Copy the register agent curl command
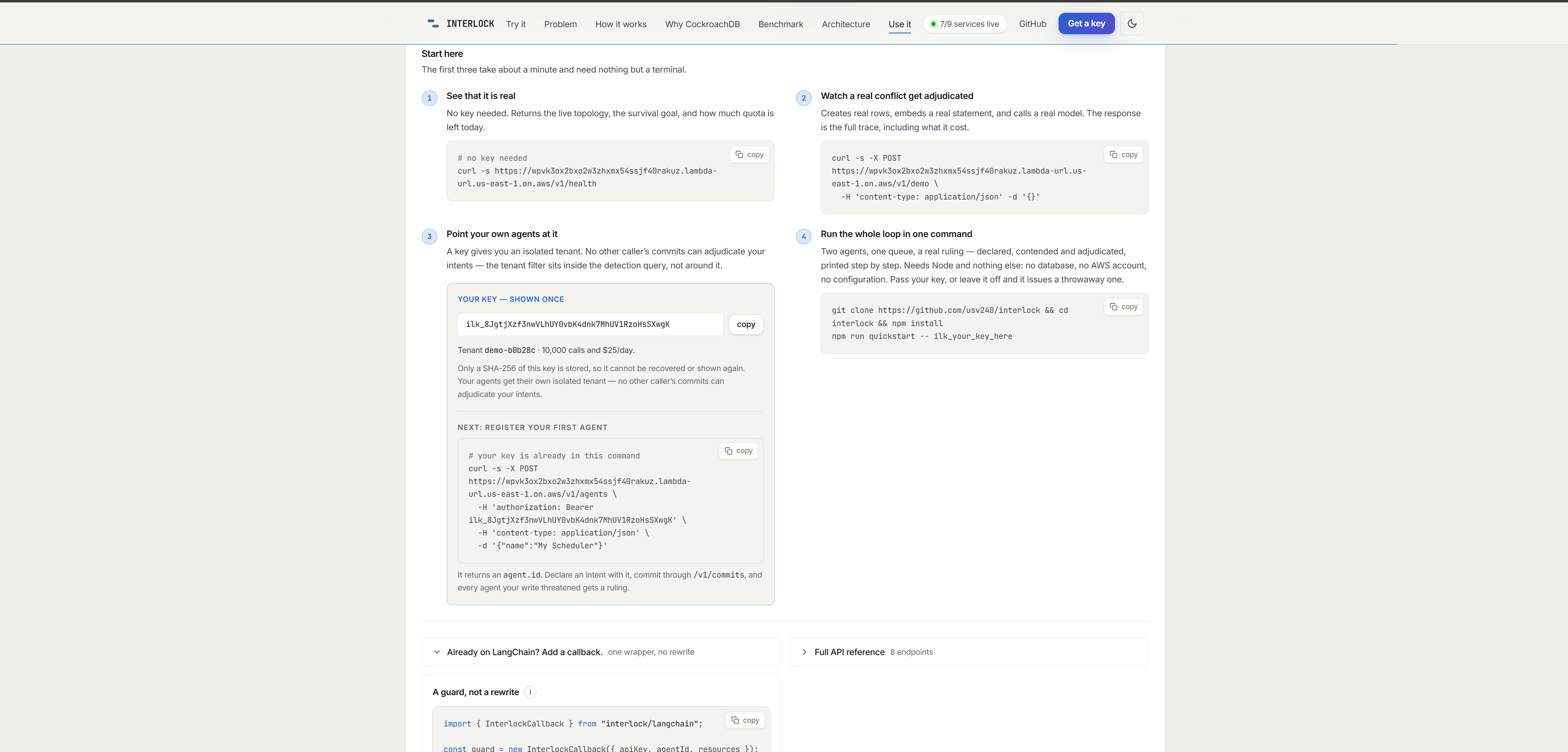1568x752 pixels. (x=738, y=451)
